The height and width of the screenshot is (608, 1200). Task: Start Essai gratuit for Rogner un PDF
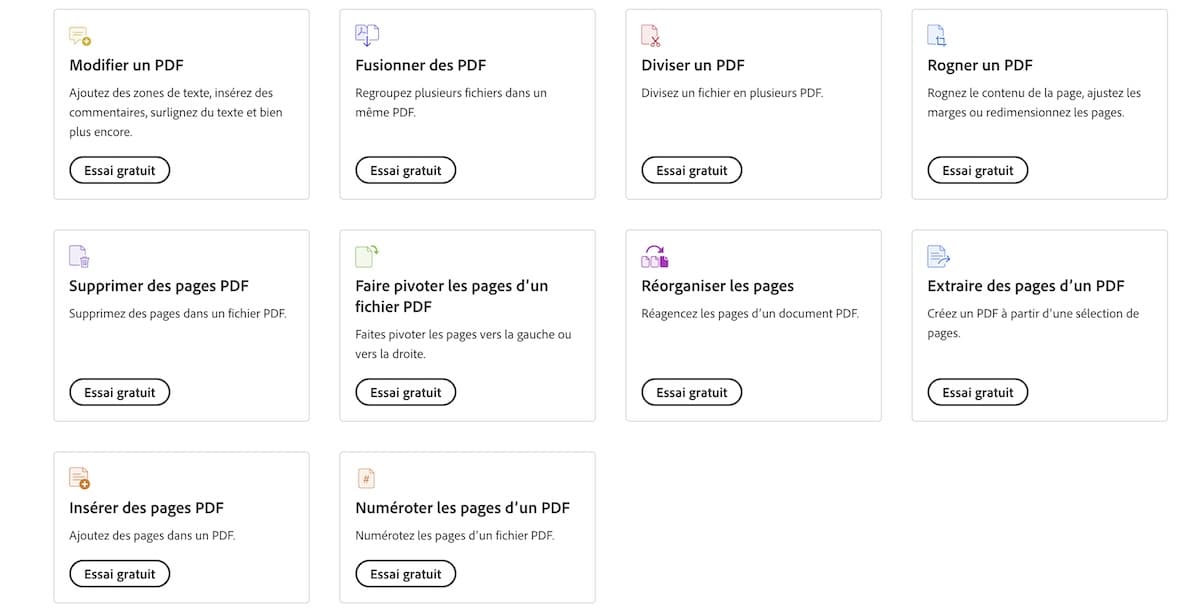click(x=978, y=171)
